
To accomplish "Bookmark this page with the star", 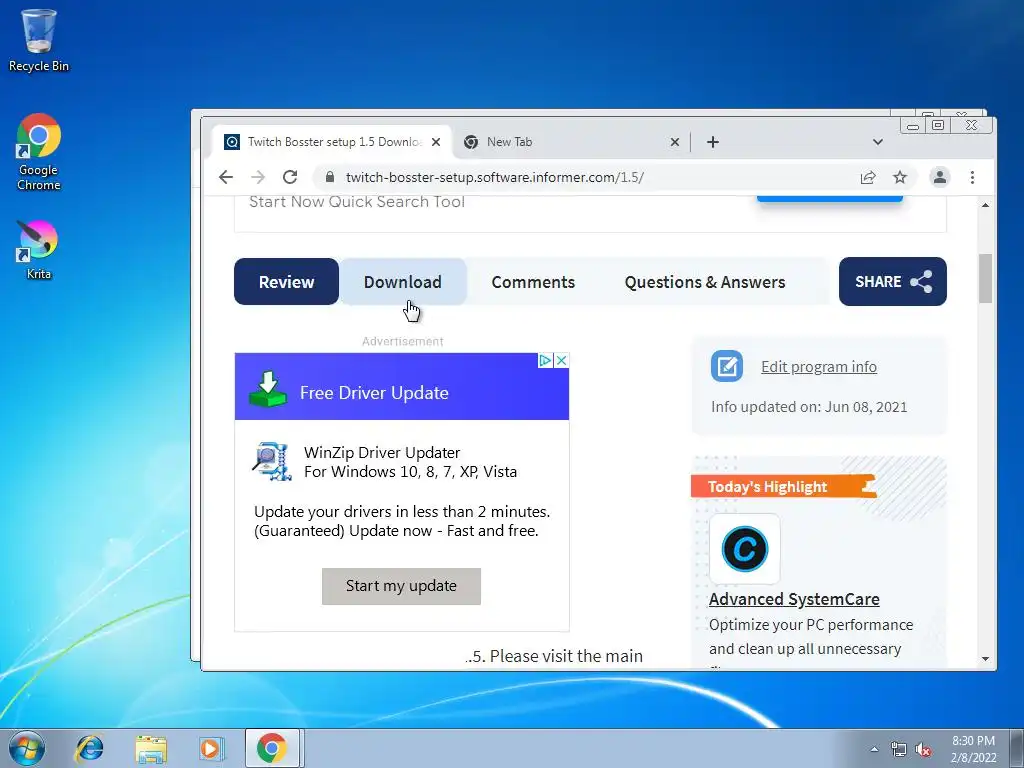I will click(900, 177).
